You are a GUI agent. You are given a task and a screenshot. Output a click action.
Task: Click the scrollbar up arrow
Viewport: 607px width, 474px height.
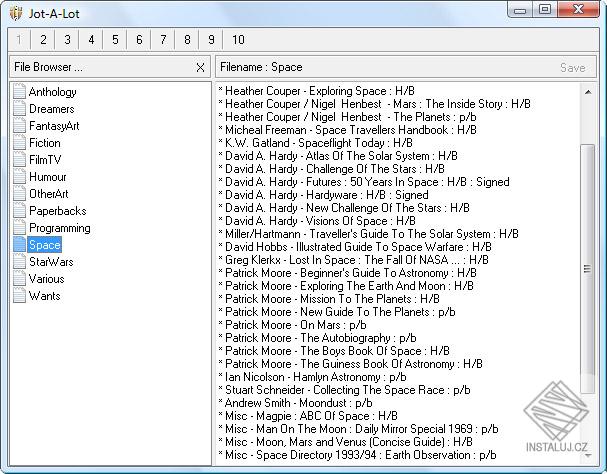tap(588, 92)
